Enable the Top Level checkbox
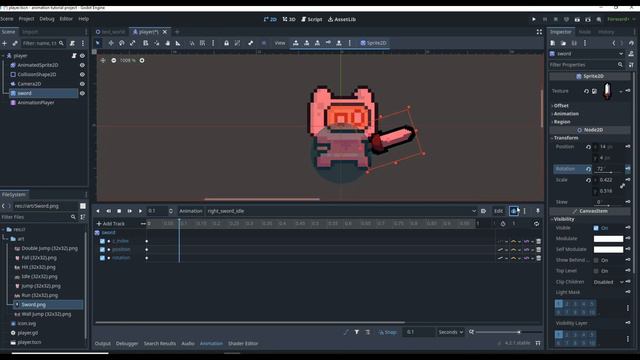 pyautogui.click(x=596, y=271)
